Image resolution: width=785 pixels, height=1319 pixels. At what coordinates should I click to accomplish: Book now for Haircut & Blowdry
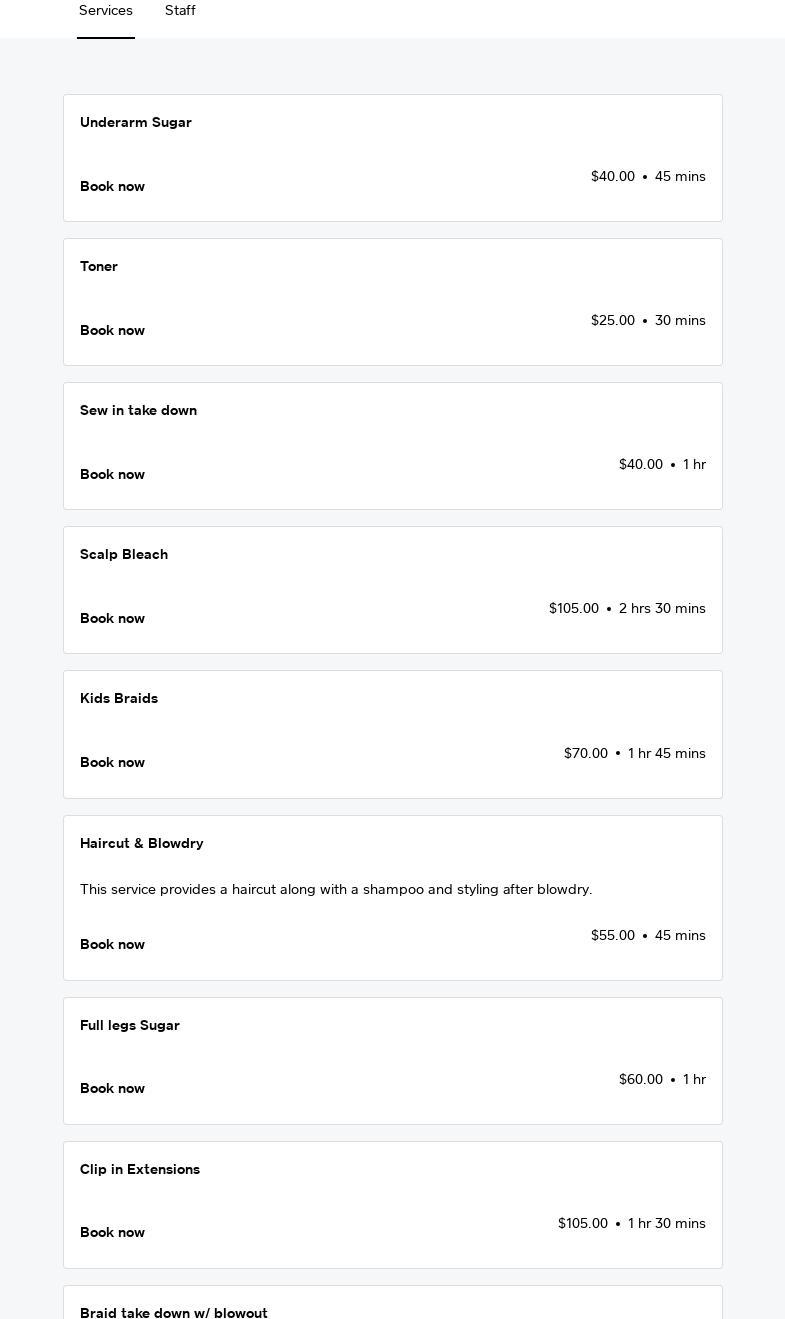coord(112,945)
